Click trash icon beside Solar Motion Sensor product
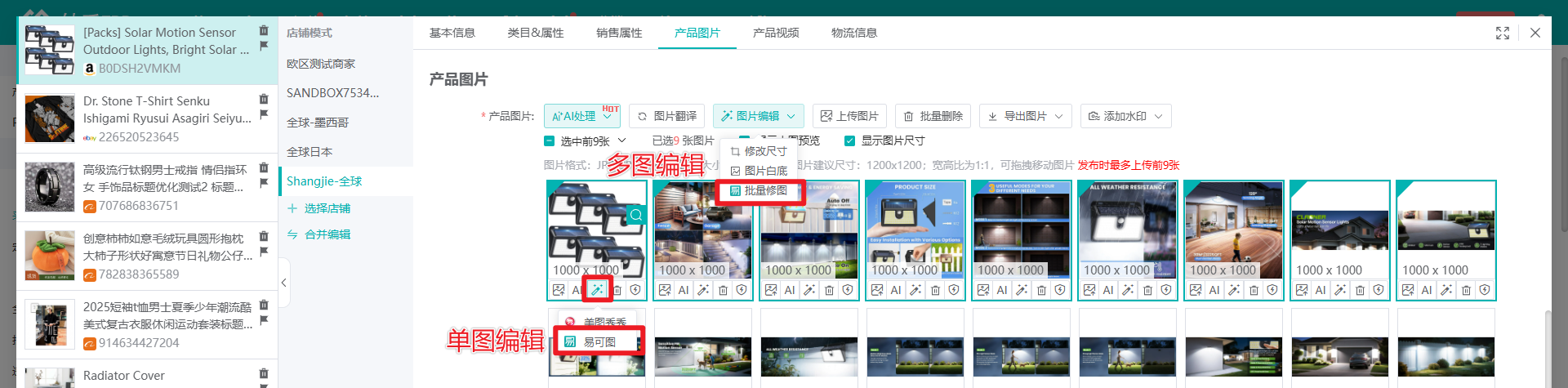 (x=264, y=30)
